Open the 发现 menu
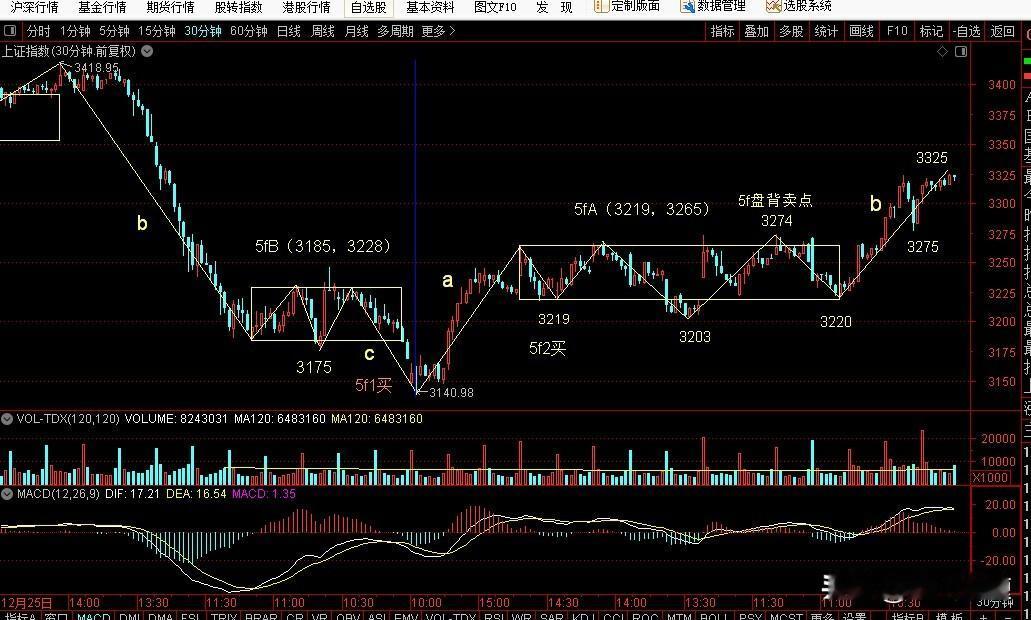 (x=554, y=7)
